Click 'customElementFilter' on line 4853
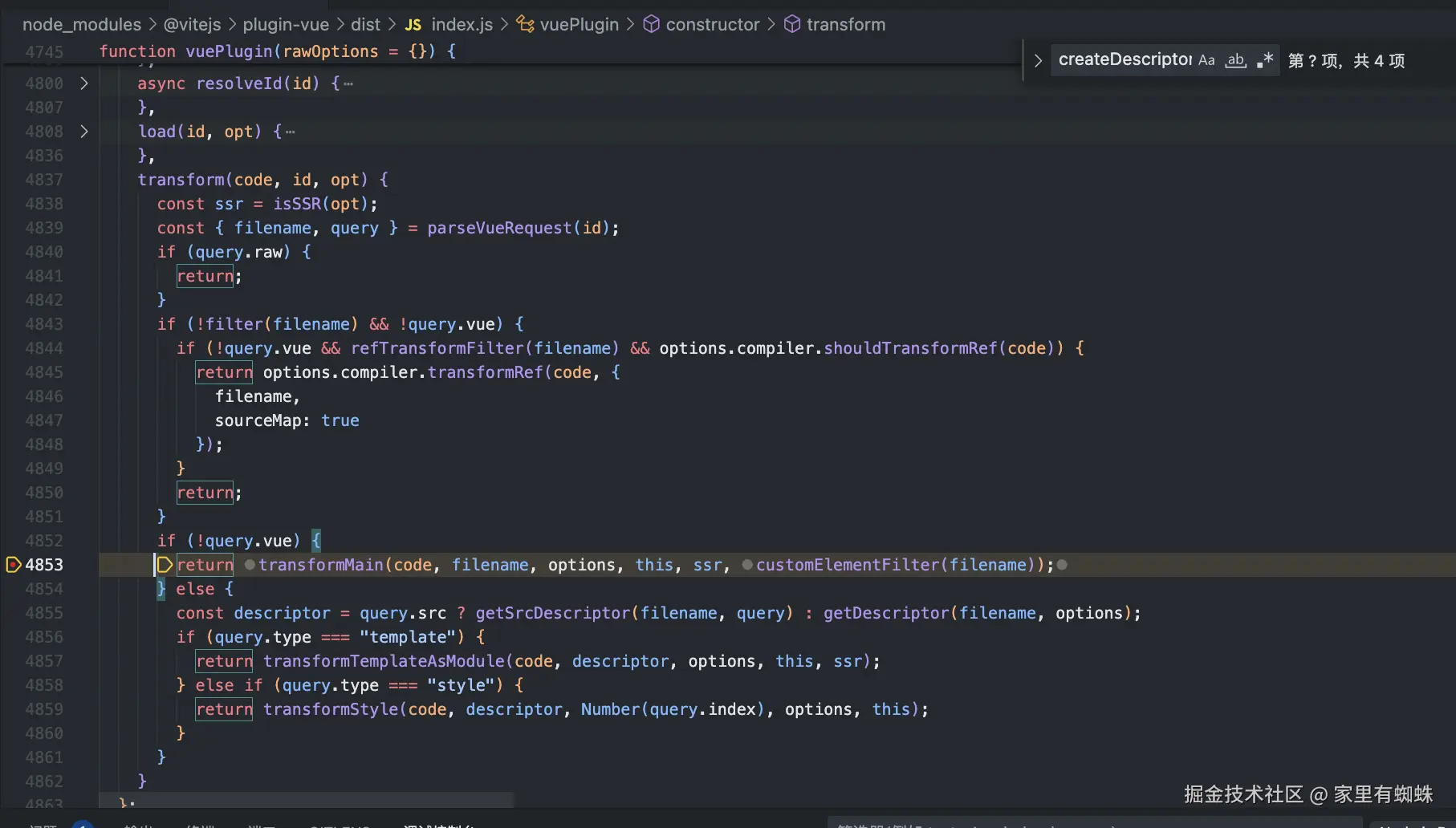 (x=848, y=565)
